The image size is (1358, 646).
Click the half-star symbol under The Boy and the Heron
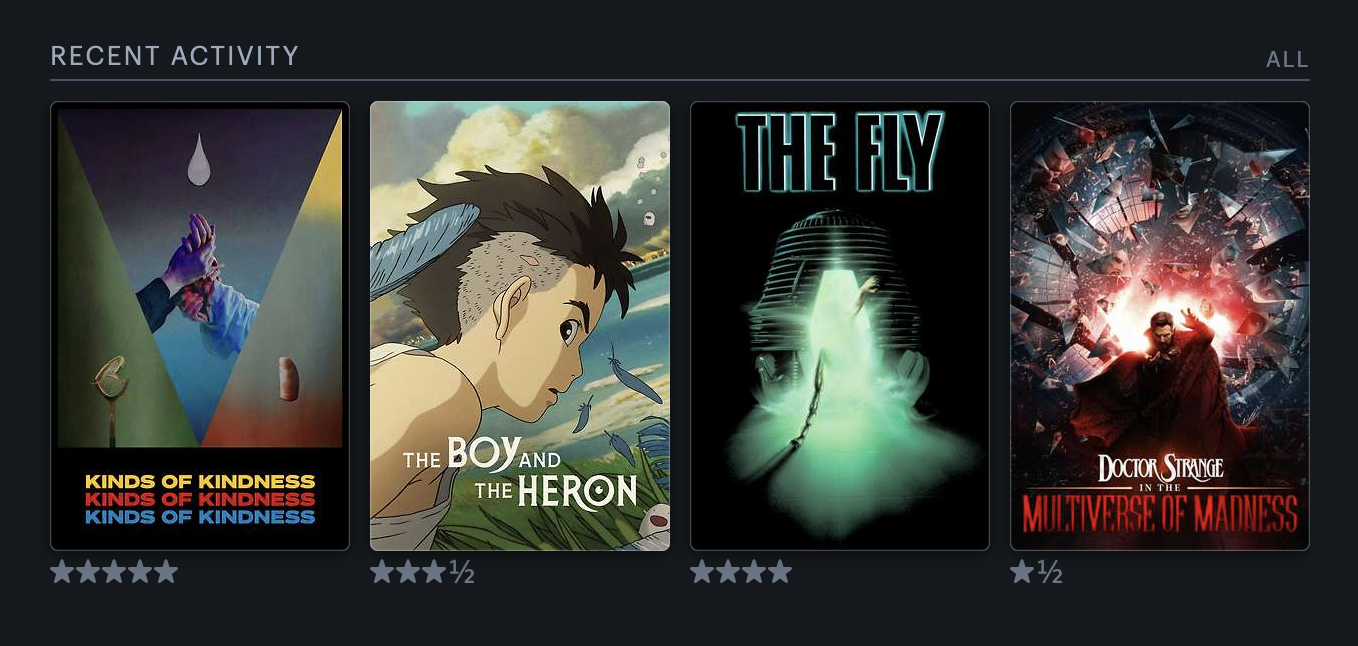pos(461,572)
